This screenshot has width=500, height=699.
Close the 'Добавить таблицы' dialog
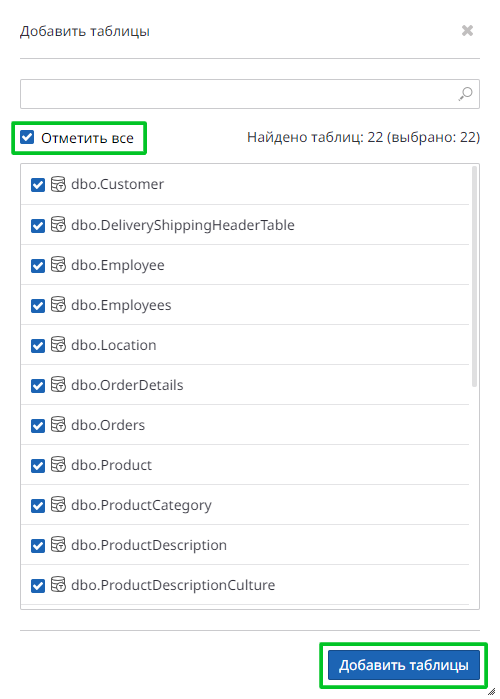pyautogui.click(x=467, y=31)
